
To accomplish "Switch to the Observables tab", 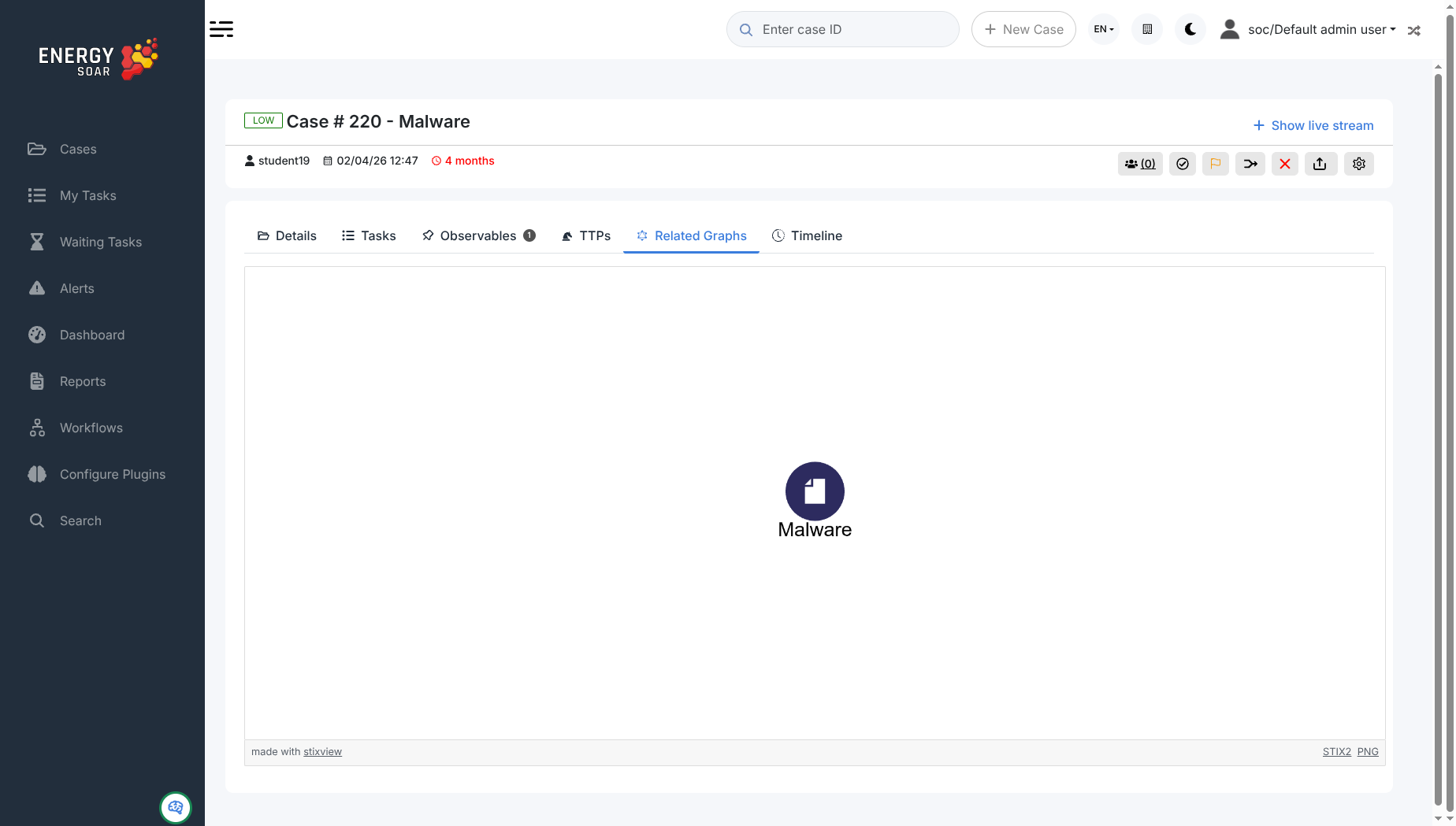I will pos(479,235).
